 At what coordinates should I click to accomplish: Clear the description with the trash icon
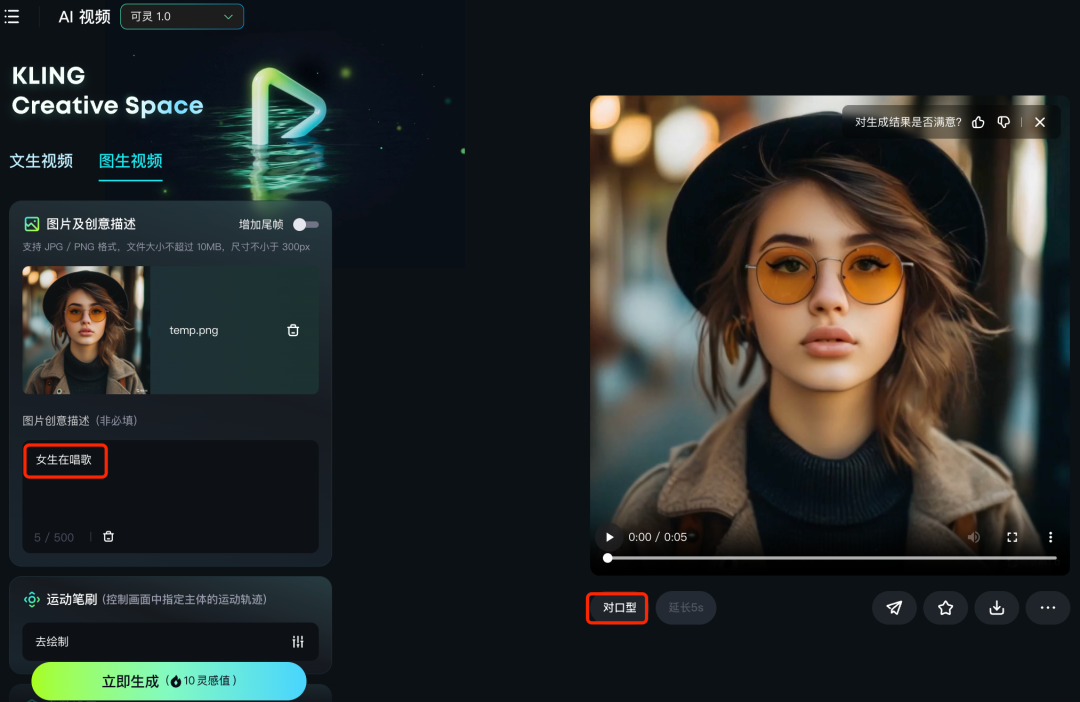pos(108,537)
